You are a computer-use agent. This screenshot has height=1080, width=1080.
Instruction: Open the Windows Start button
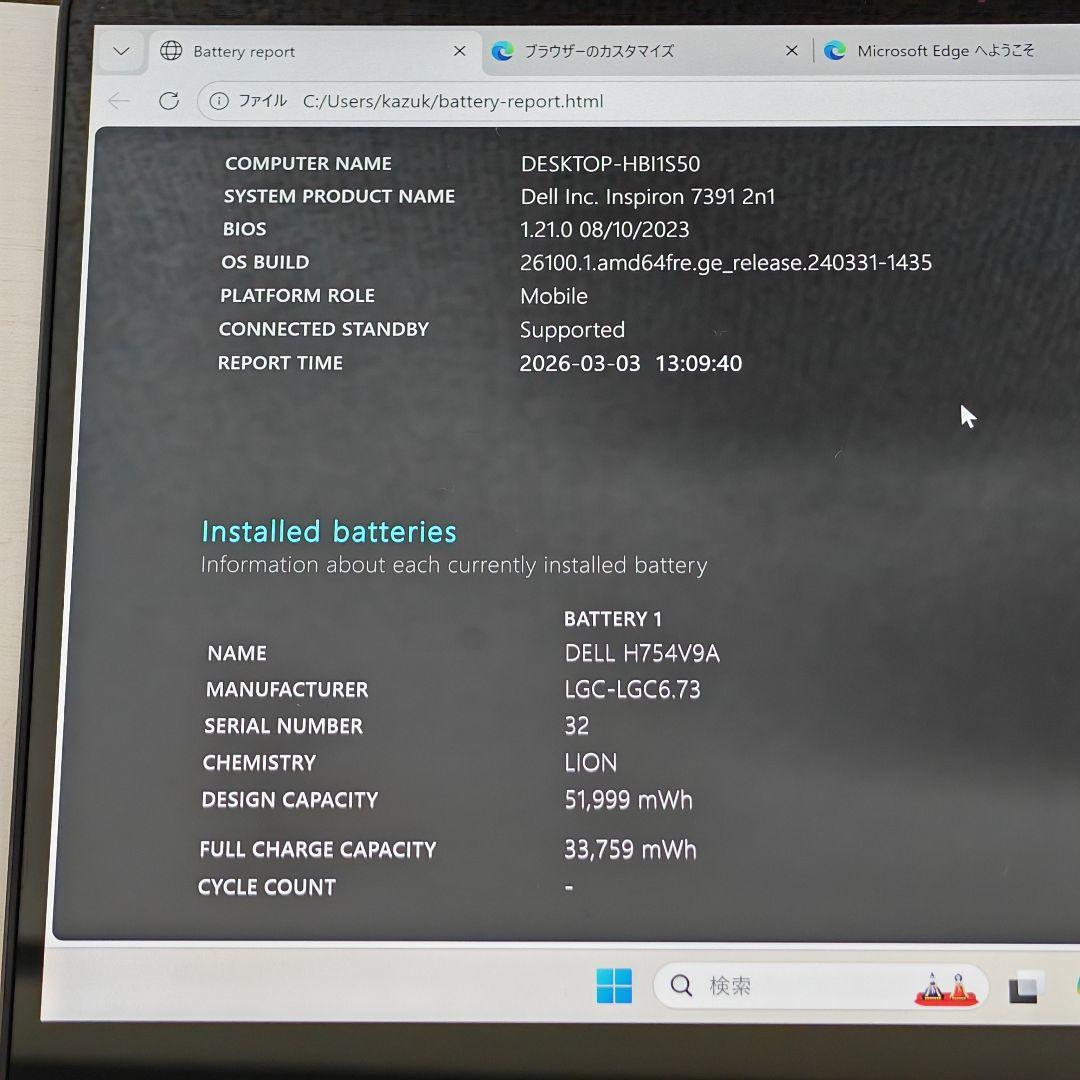coord(614,986)
